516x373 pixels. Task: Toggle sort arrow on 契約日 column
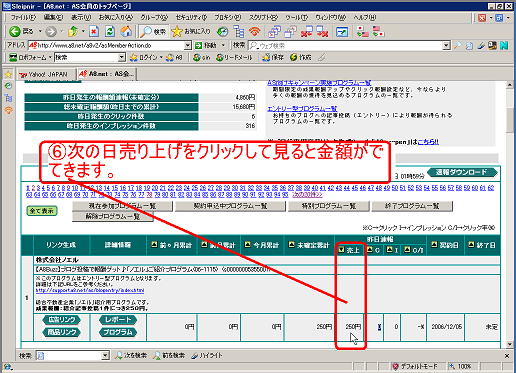434,245
